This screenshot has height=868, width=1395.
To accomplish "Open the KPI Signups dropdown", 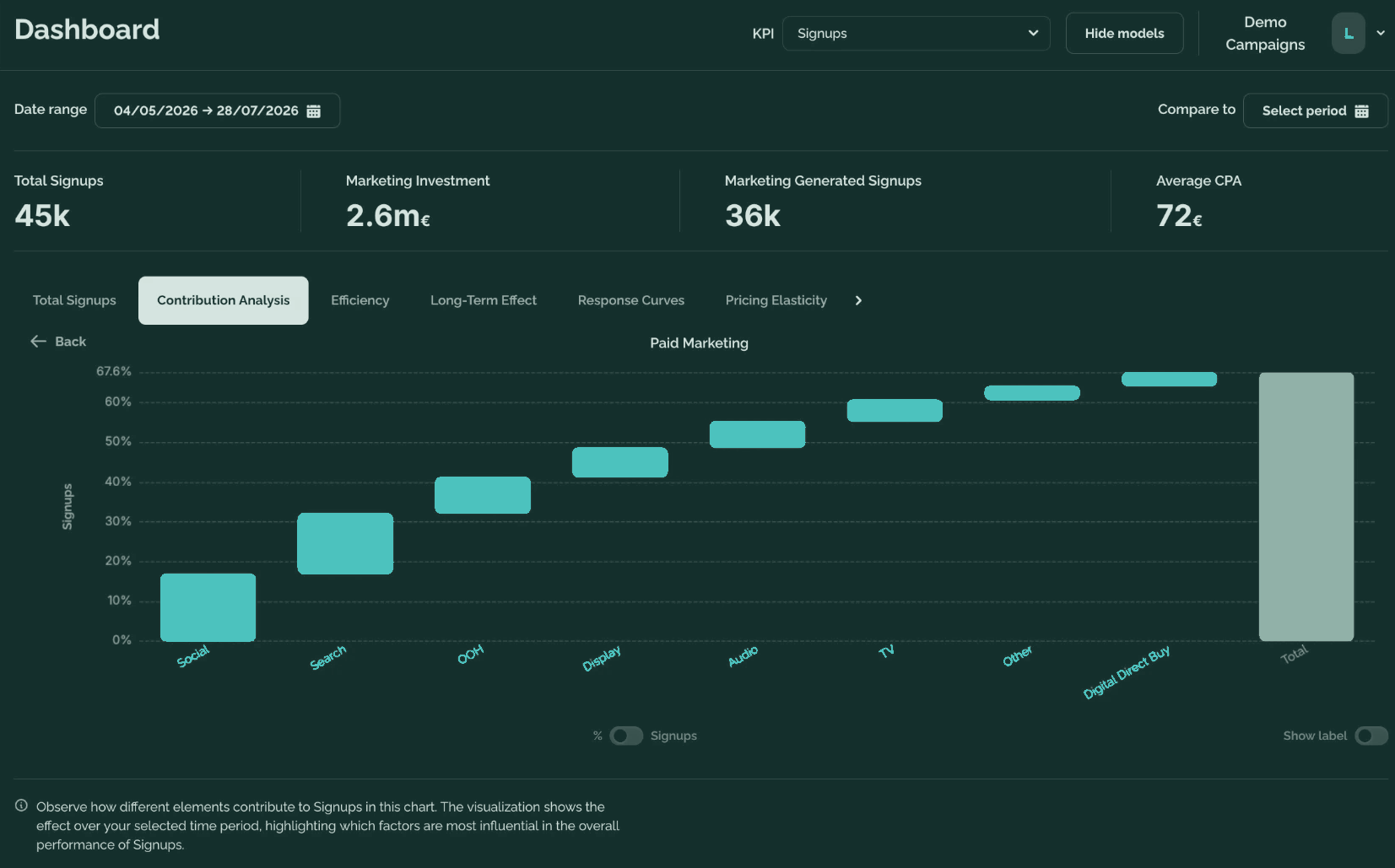I will pyautogui.click(x=916, y=34).
